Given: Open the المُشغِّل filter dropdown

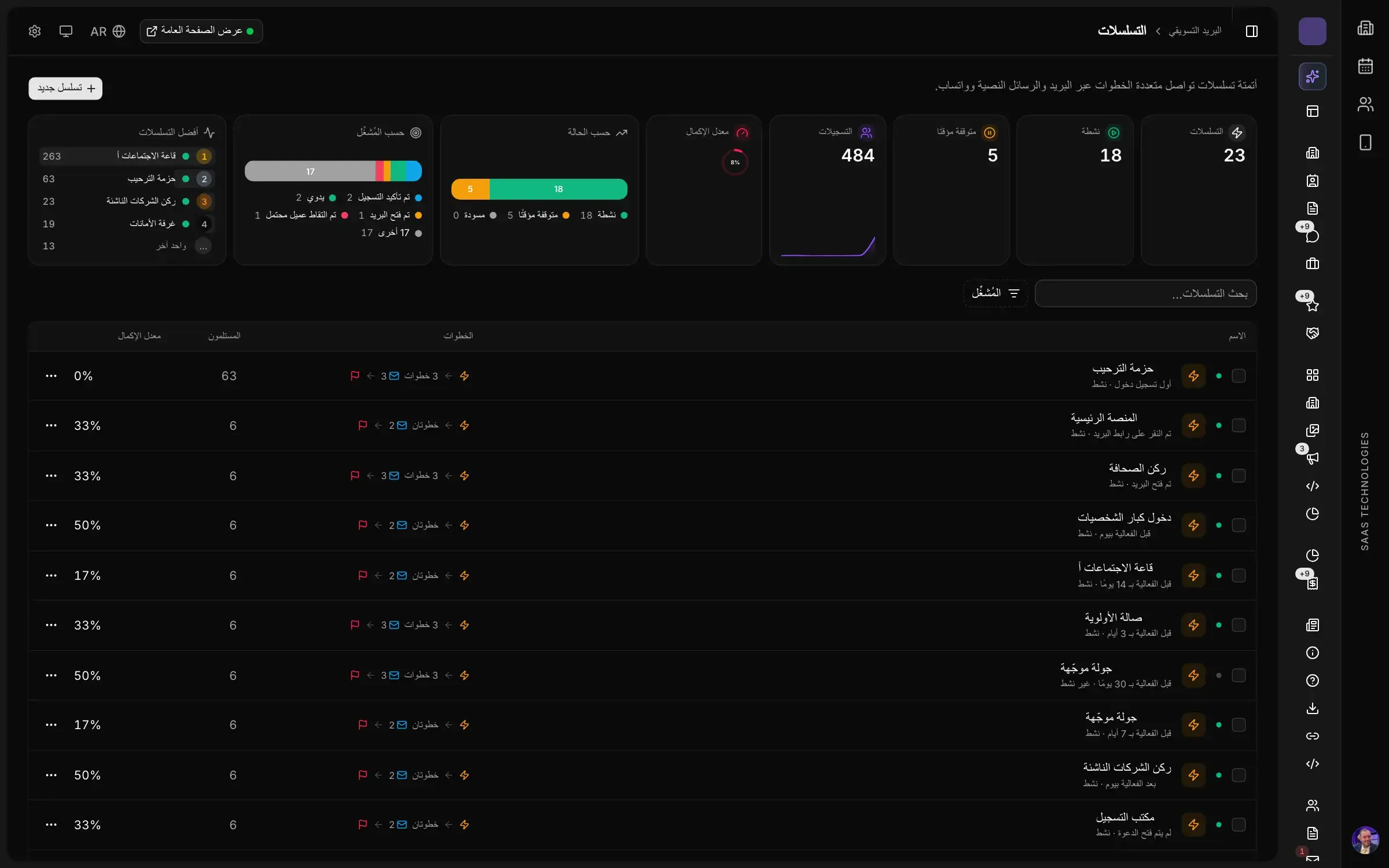Looking at the screenshot, I should [995, 293].
